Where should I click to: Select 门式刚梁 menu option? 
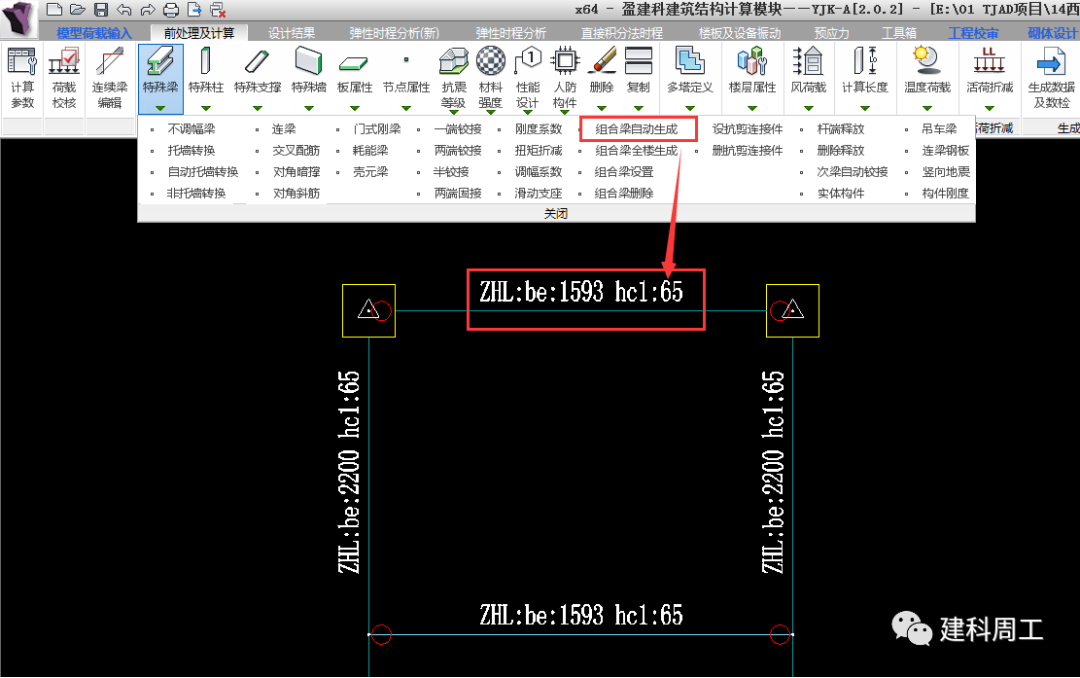click(x=377, y=129)
